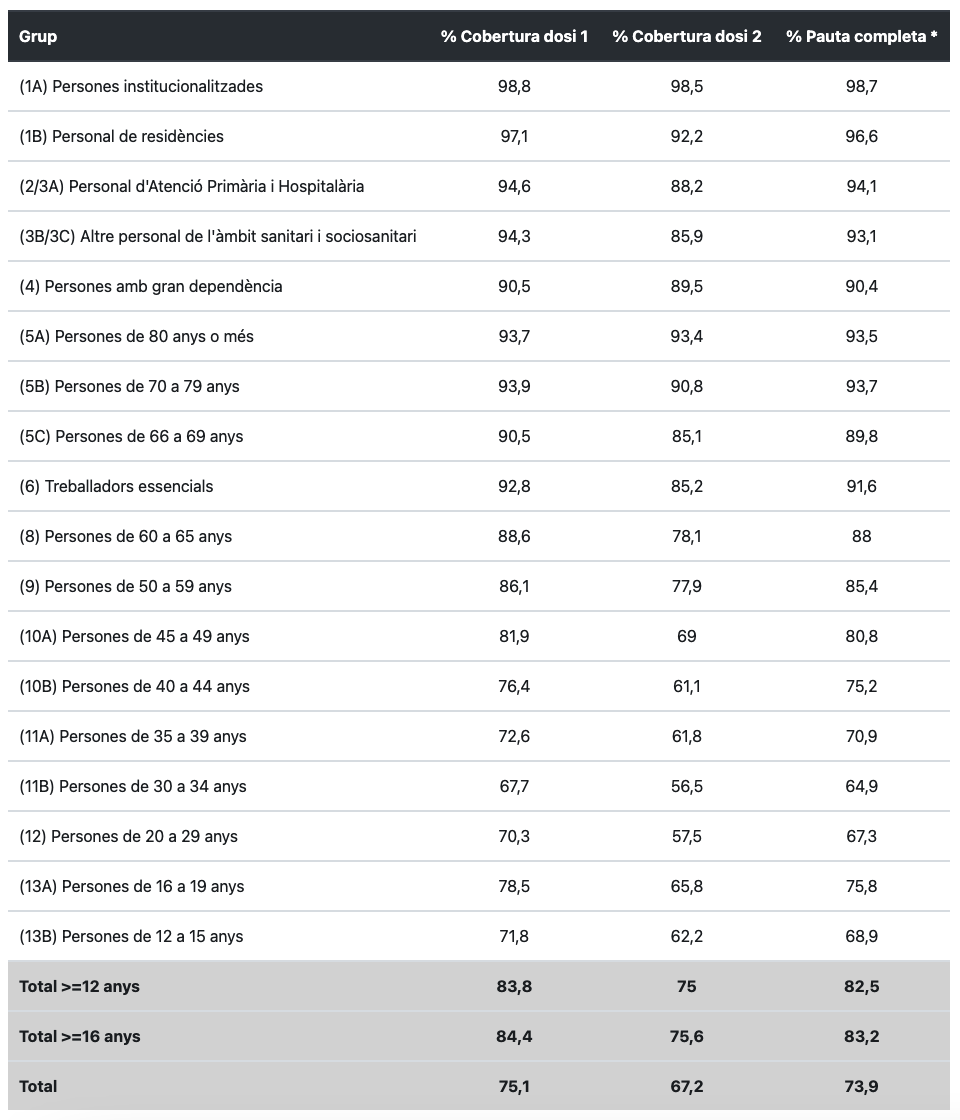960x1120 pixels.
Task: Select the 98,8 dosi 1 value for group 1A
Action: click(514, 86)
